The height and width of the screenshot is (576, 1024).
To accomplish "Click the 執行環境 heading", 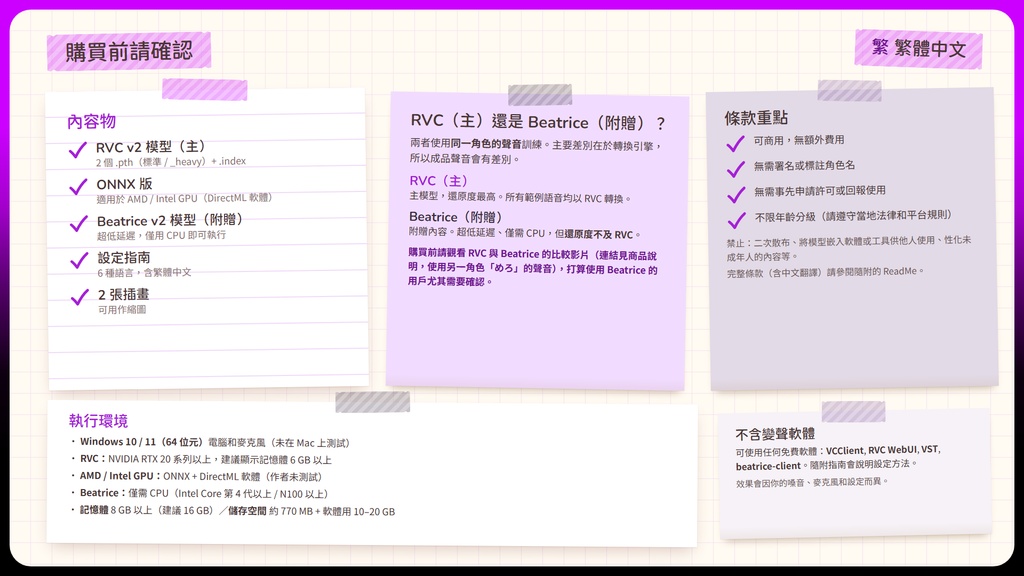I will pos(99,421).
